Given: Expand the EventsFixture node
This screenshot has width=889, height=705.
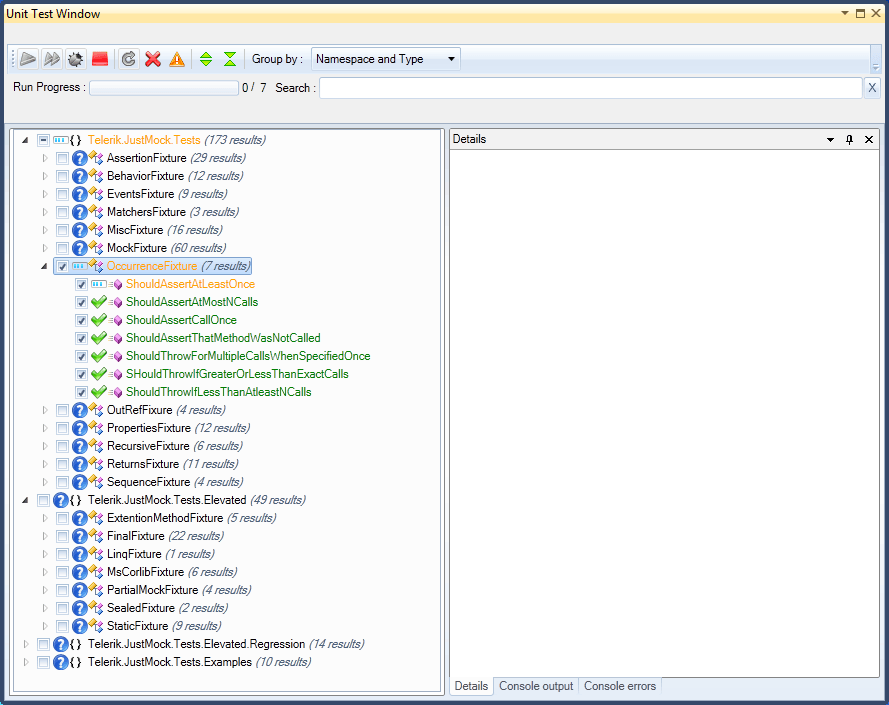Looking at the screenshot, I should click(45, 194).
